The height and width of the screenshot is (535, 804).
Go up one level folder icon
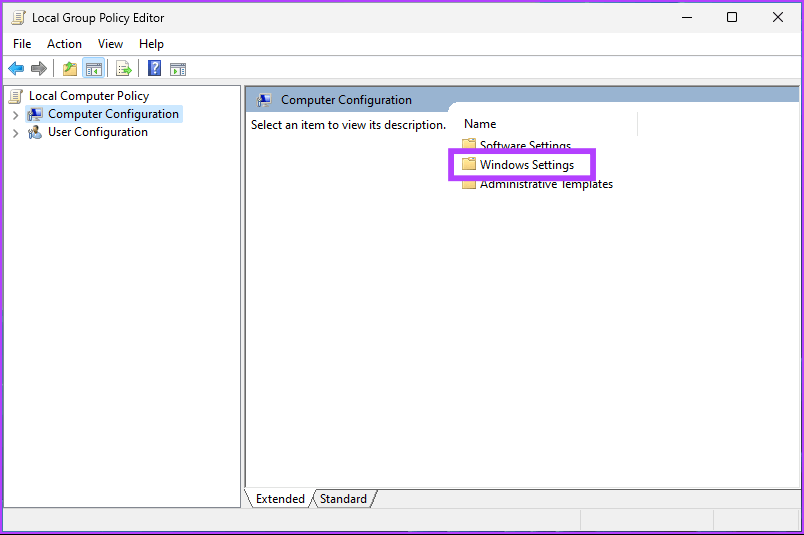click(x=70, y=68)
